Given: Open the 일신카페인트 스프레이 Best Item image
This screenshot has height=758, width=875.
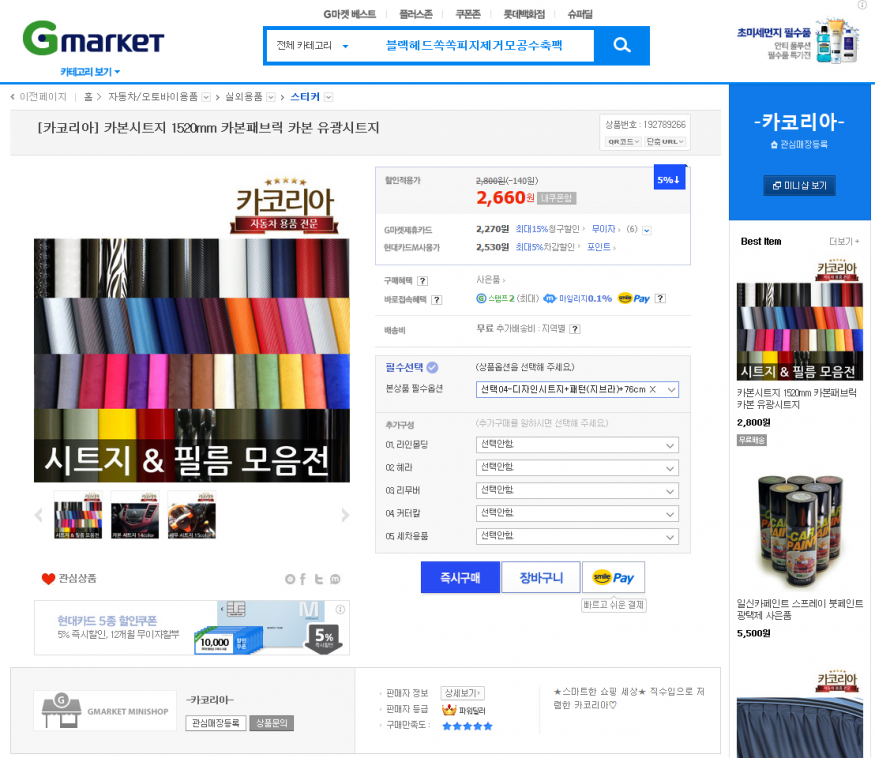Looking at the screenshot, I should click(800, 530).
